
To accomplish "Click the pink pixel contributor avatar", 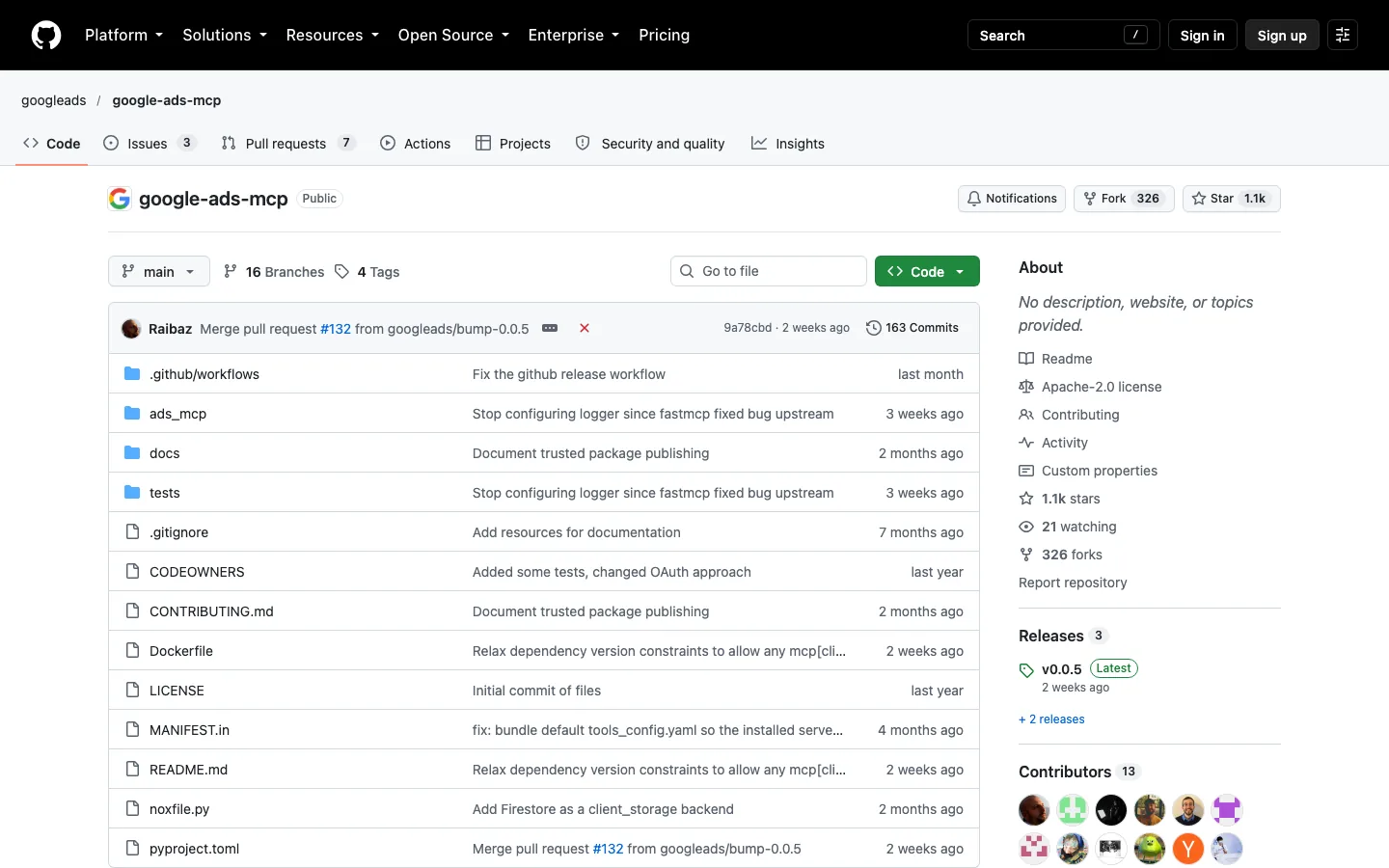I will coord(1034,849).
